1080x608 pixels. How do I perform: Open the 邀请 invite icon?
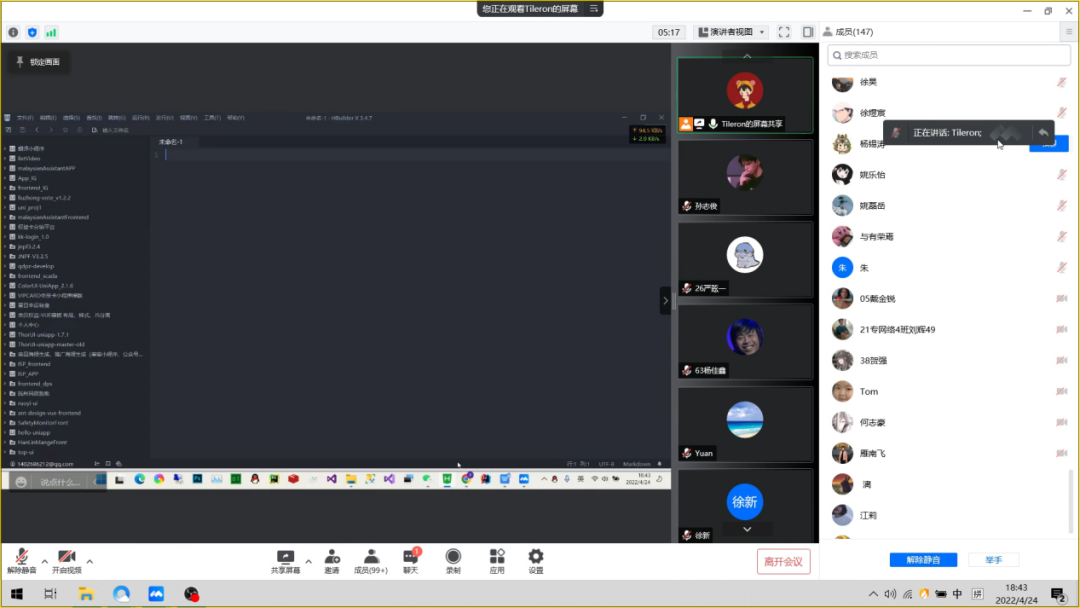coord(331,561)
